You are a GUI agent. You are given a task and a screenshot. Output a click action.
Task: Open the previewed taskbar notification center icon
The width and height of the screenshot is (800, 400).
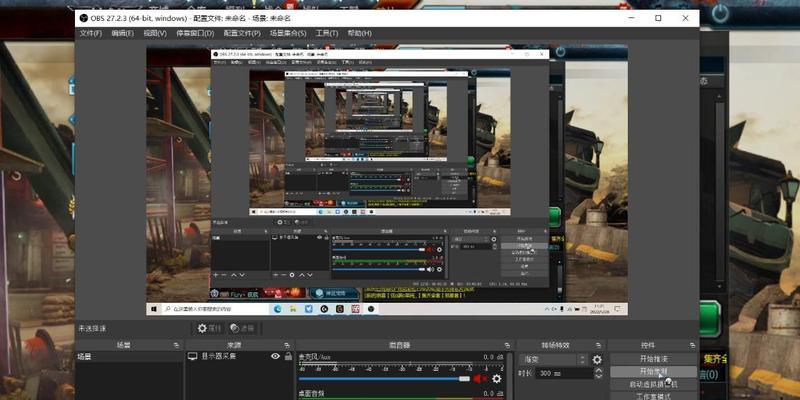point(618,309)
